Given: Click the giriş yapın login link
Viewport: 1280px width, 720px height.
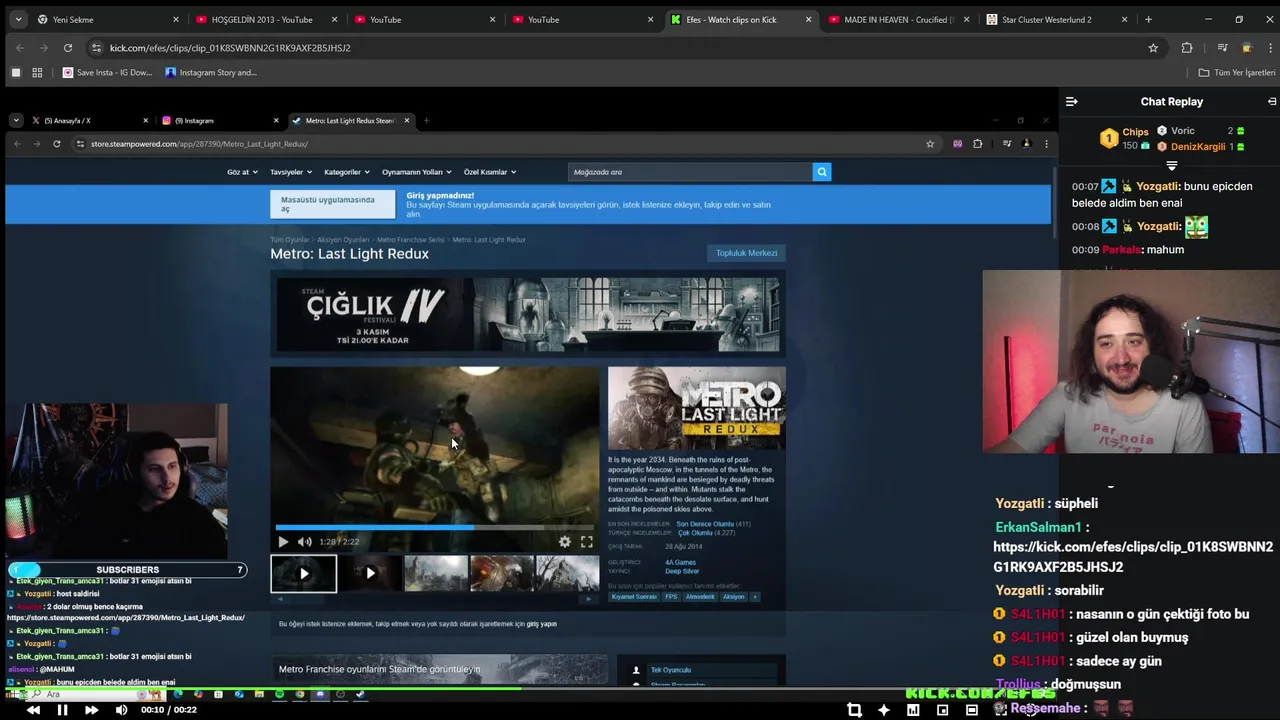Looking at the screenshot, I should pyautogui.click(x=541, y=624).
